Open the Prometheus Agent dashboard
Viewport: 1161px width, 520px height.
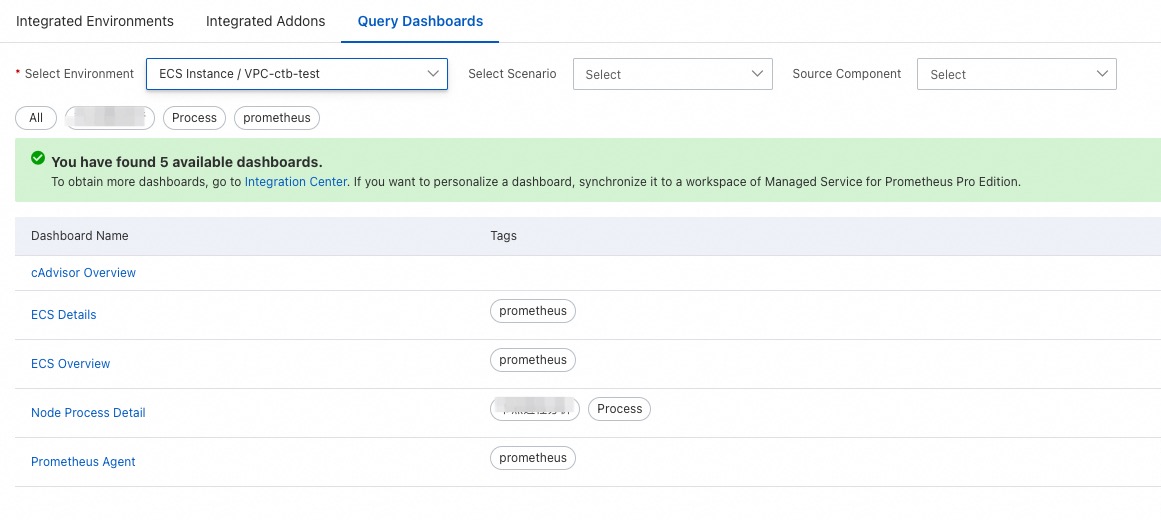[x=83, y=462]
